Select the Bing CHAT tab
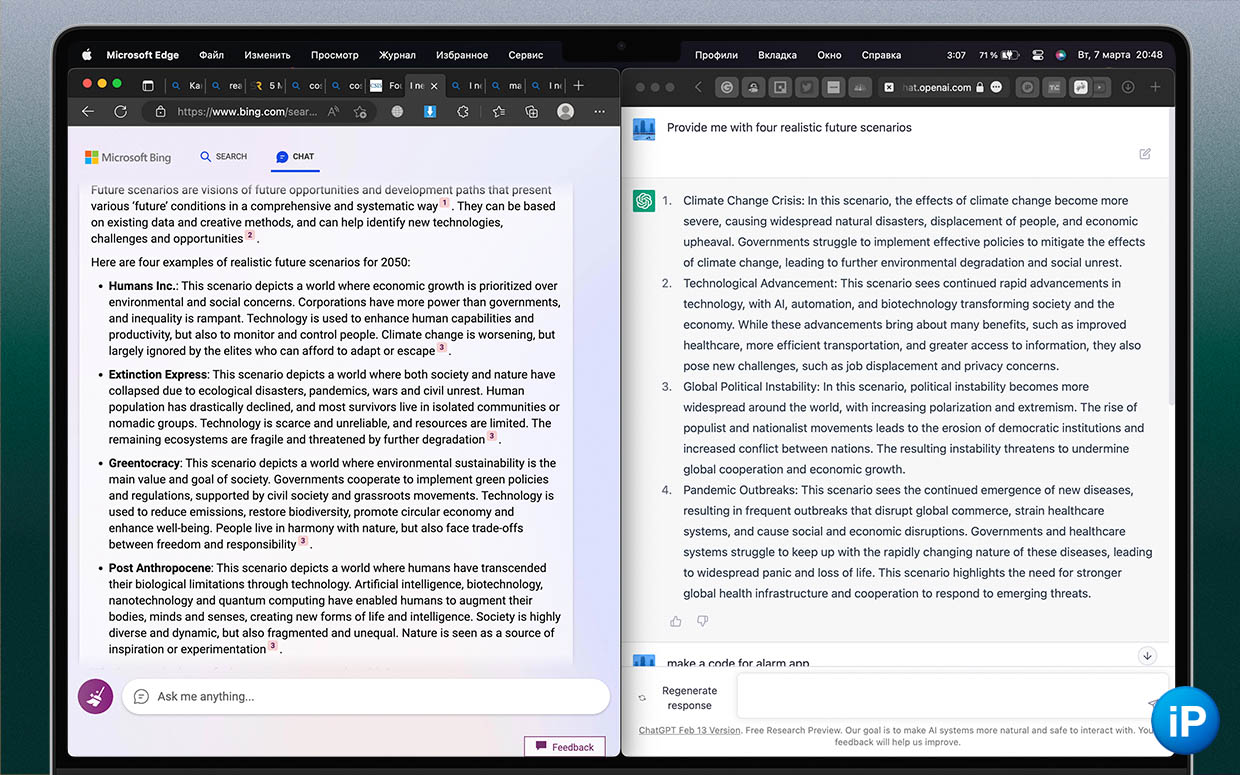Viewport: 1240px width, 775px height. click(295, 157)
